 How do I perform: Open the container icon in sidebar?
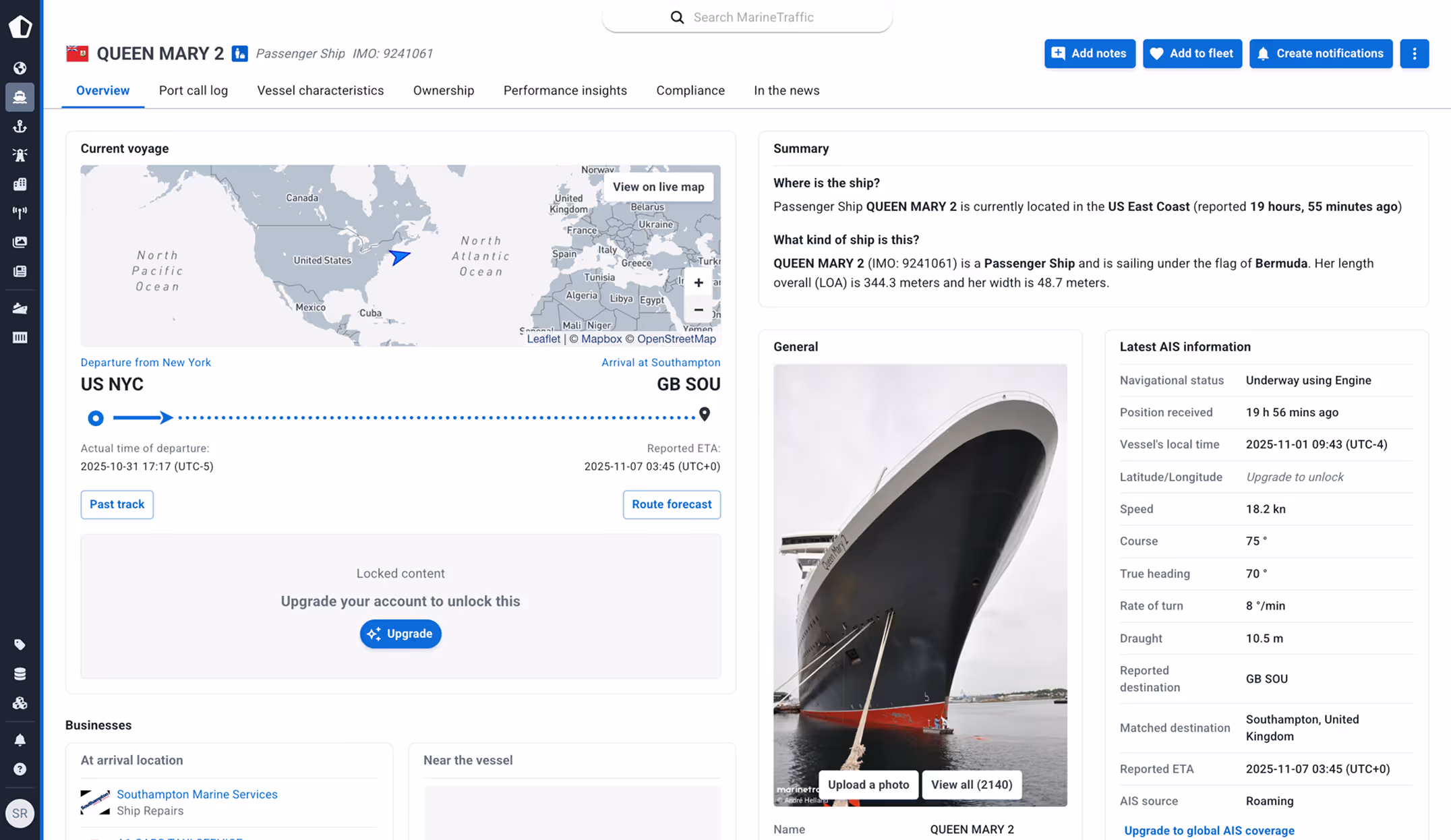coord(20,337)
